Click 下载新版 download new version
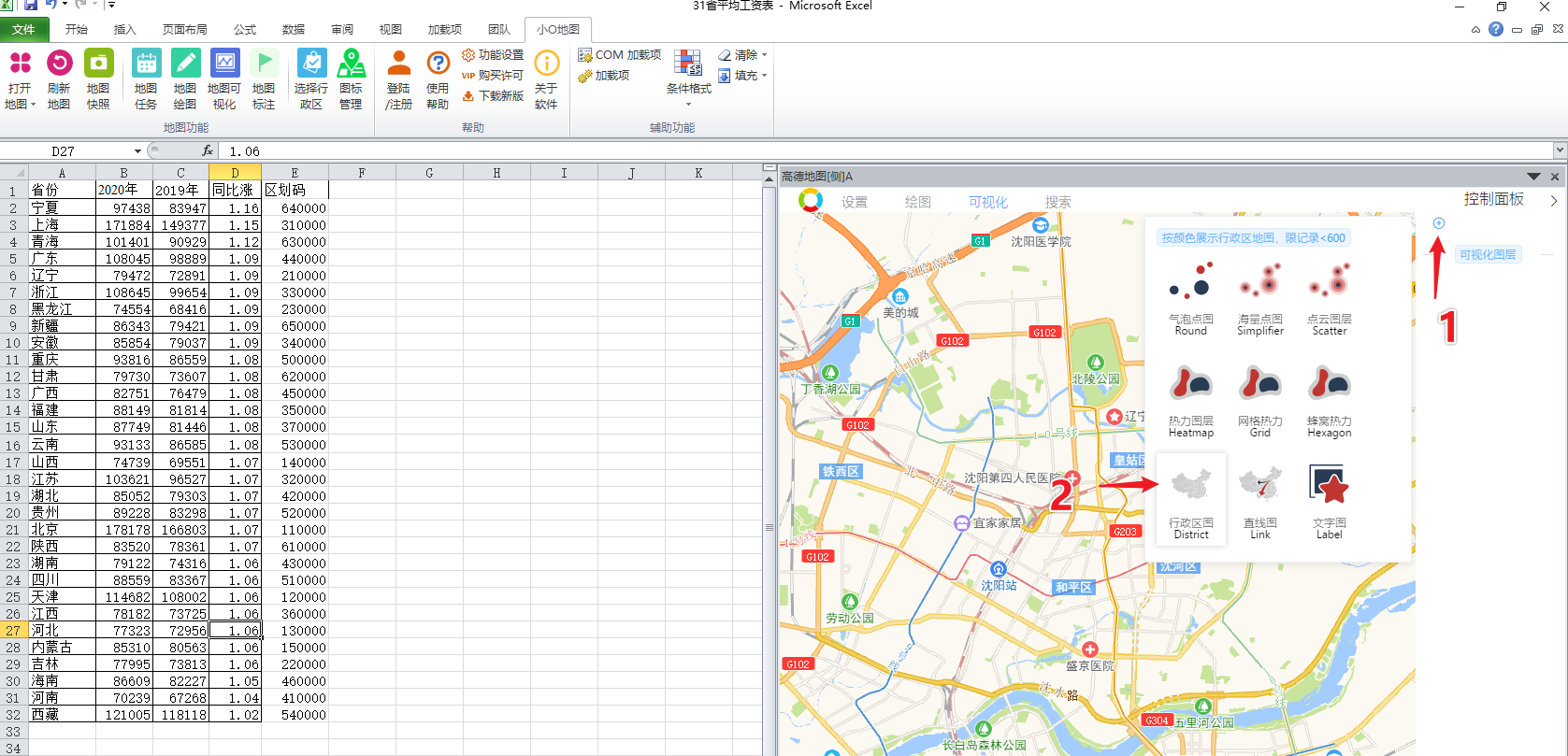This screenshot has width=1568, height=756. click(493, 96)
